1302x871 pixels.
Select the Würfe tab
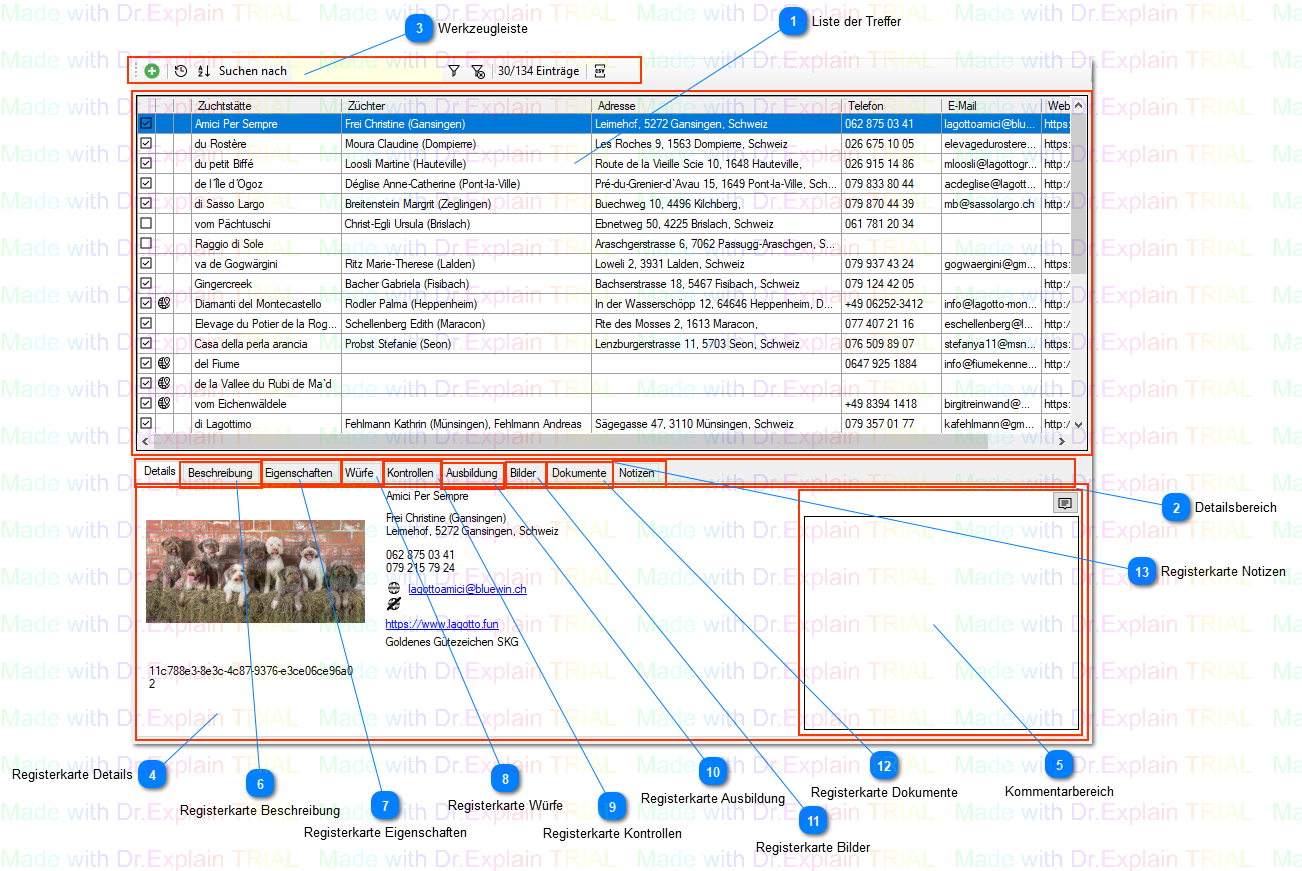click(x=360, y=473)
